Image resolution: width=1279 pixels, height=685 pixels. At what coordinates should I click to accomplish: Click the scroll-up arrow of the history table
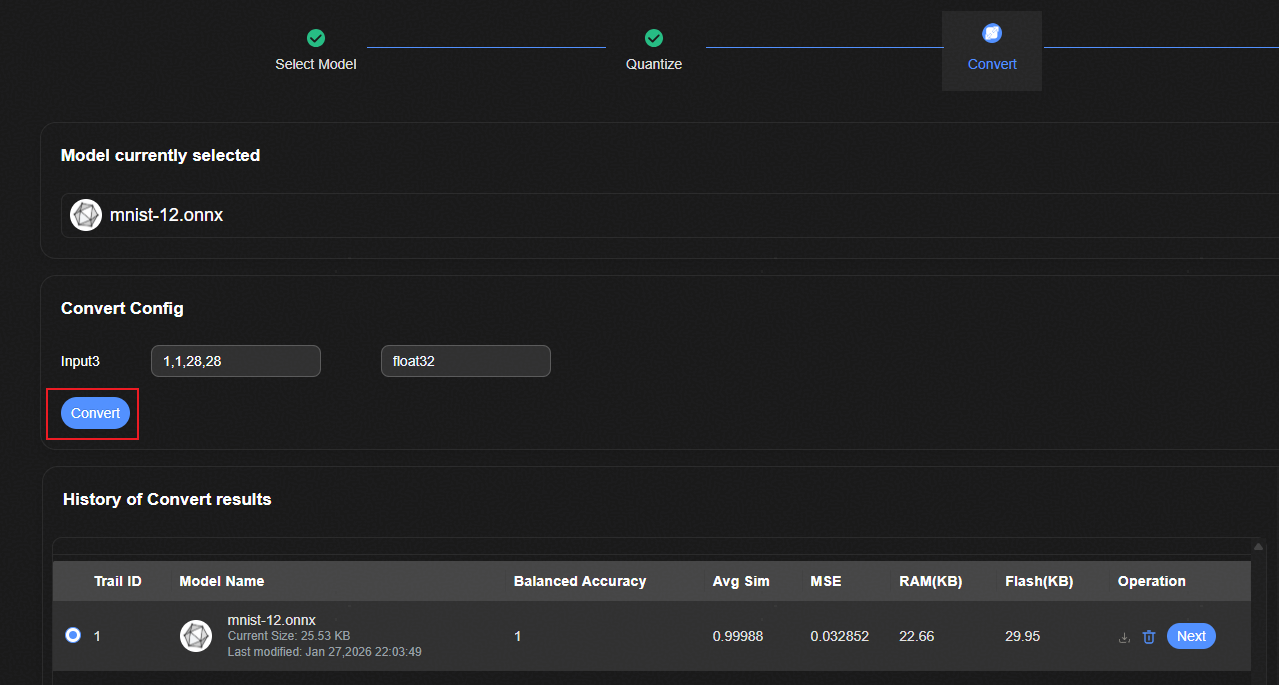1258,546
